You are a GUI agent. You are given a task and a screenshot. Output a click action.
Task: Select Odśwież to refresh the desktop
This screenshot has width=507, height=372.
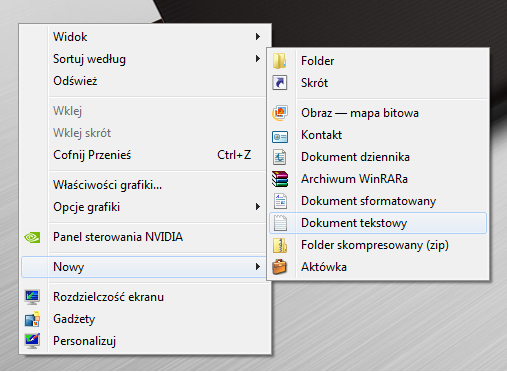(x=145, y=81)
